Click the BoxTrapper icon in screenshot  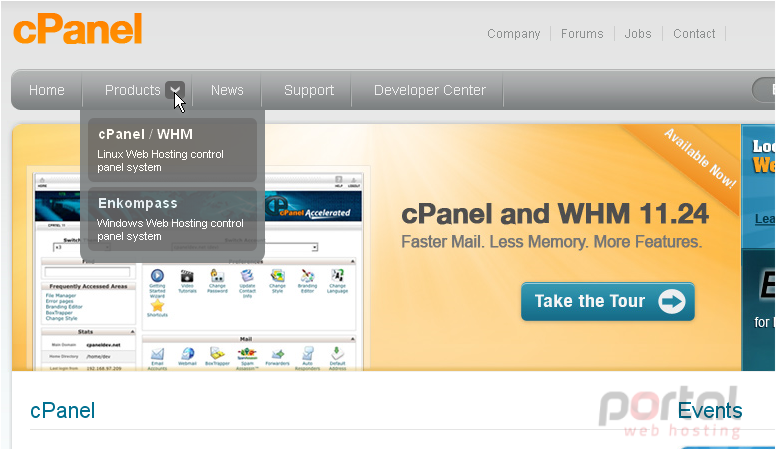(x=217, y=353)
